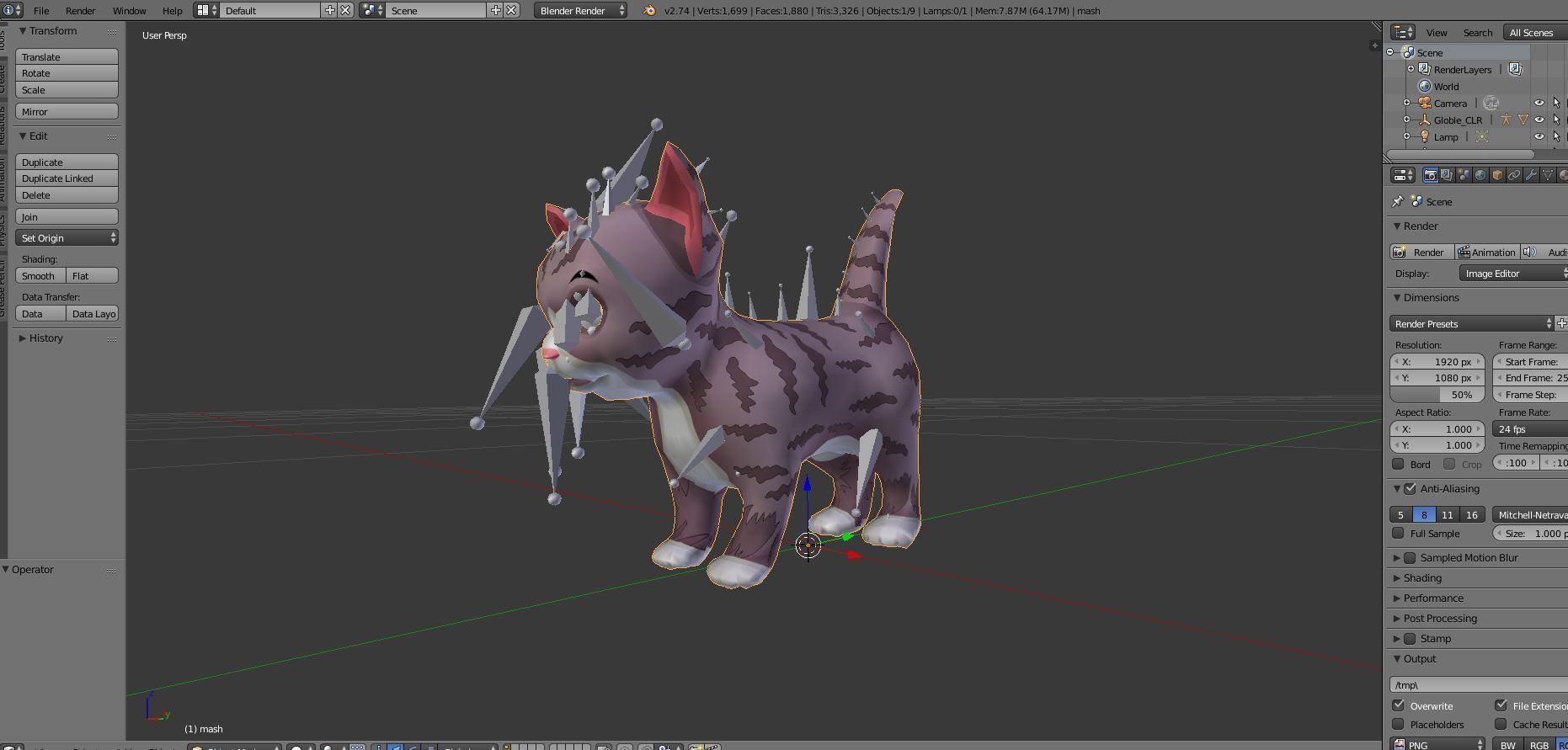Open the 24 fps frame rate dropdown
Image resolution: width=1568 pixels, height=750 pixels.
click(x=1530, y=428)
